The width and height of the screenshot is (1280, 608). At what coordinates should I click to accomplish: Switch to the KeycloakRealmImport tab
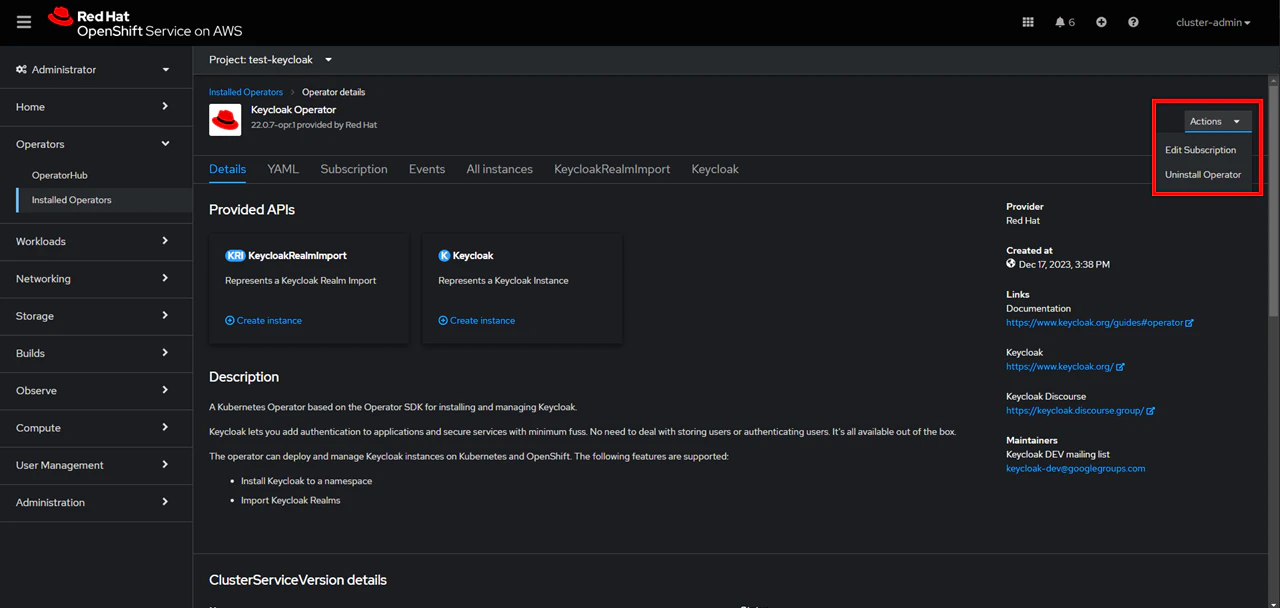tap(612, 169)
